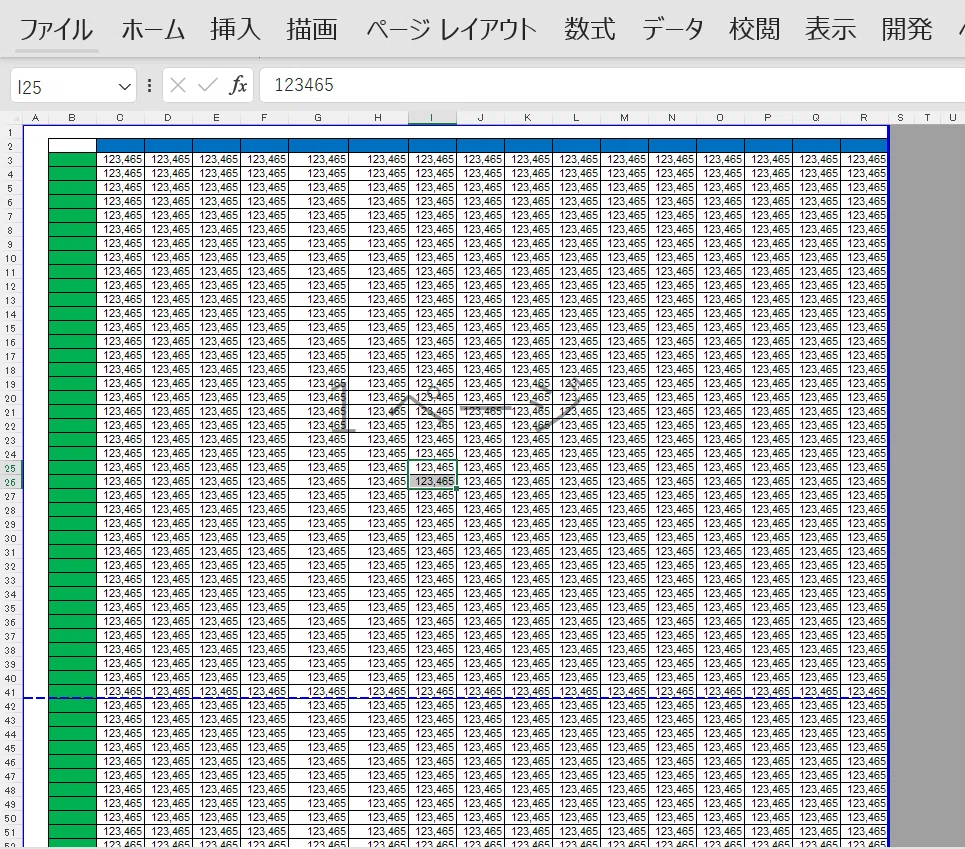This screenshot has width=965, height=849.
Task: Select column header A
Action: point(36,118)
